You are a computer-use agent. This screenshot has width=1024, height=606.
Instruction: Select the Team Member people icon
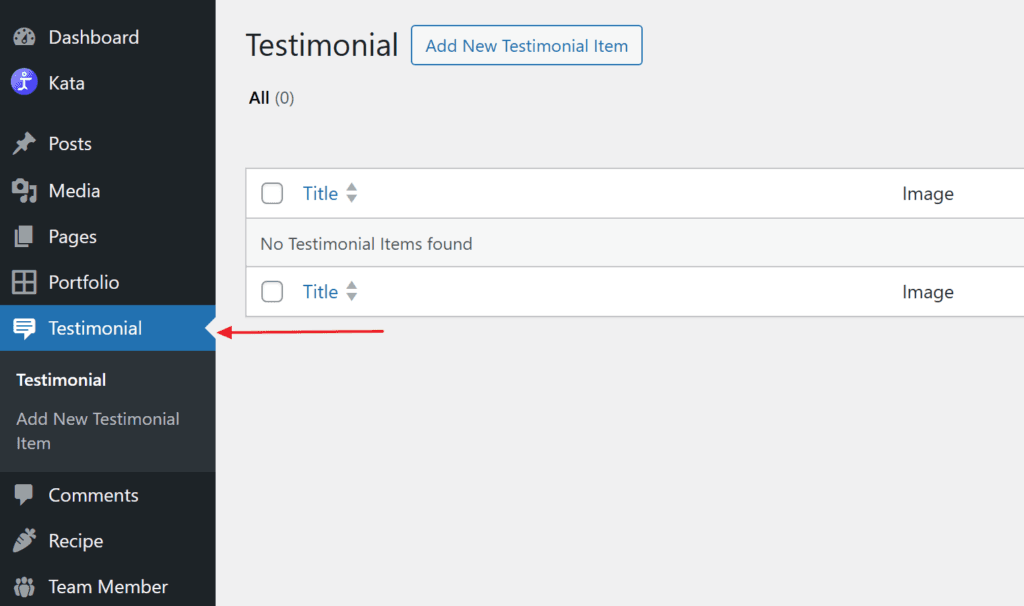coord(24,586)
